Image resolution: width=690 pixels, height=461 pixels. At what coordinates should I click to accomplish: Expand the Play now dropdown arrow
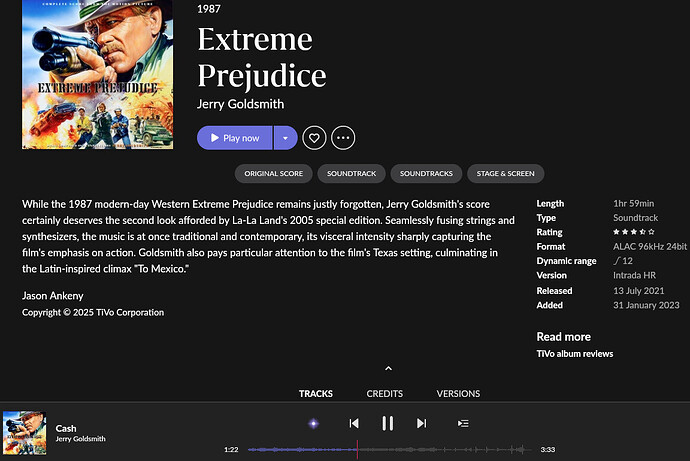285,138
